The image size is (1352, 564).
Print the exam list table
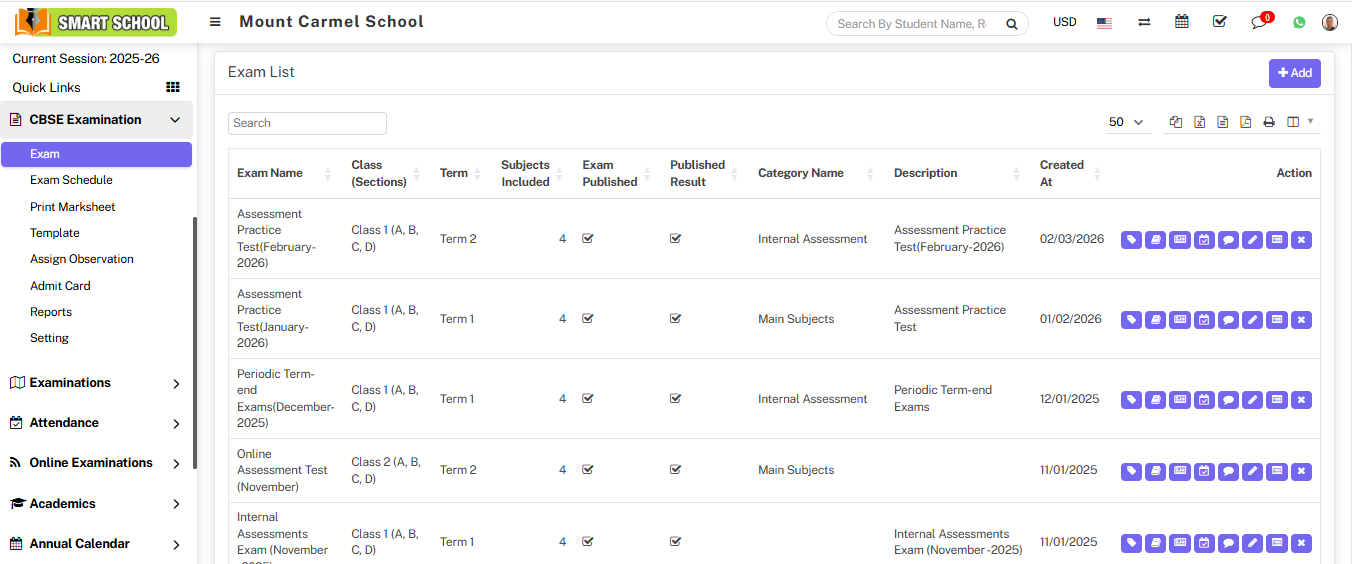(x=1269, y=122)
